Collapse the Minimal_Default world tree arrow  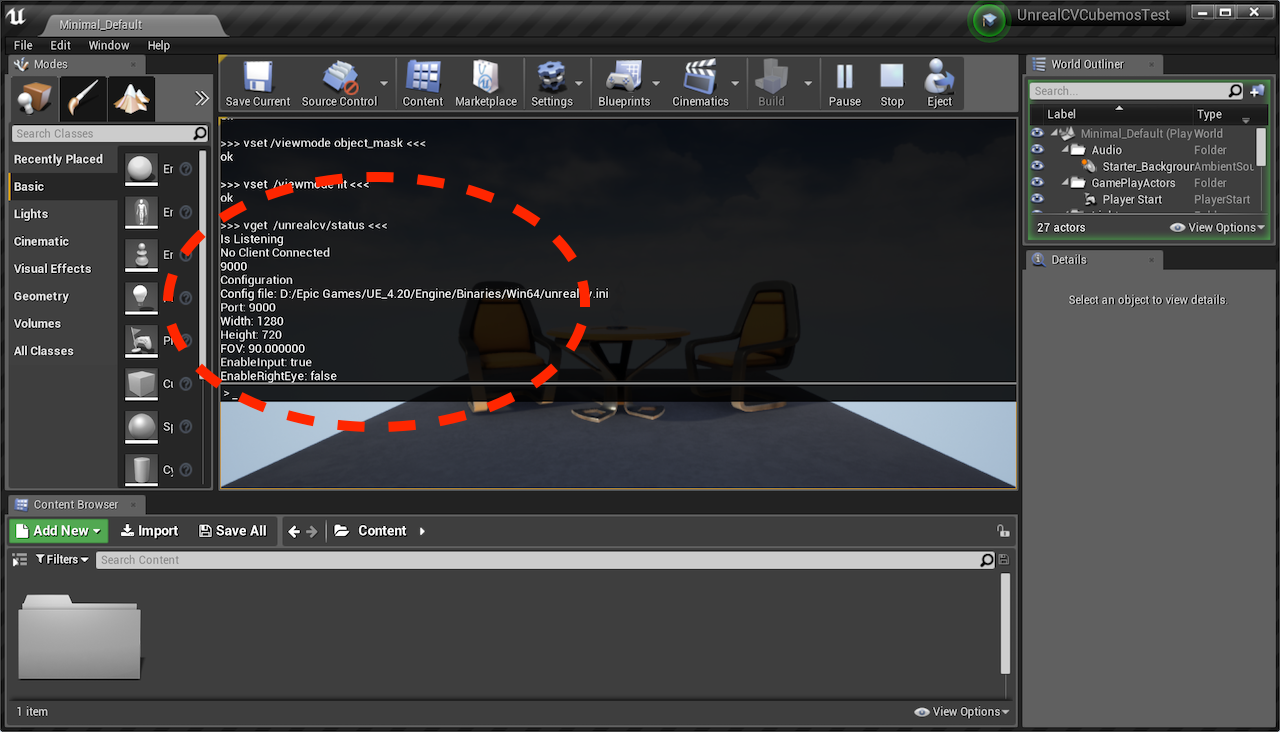pyautogui.click(x=1054, y=133)
